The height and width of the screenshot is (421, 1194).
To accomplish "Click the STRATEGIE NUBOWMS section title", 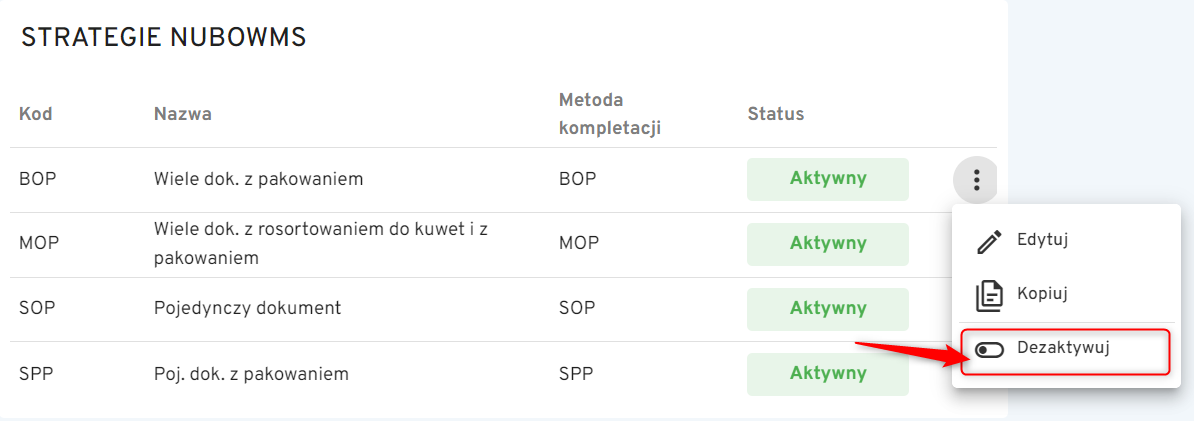I will click(x=164, y=38).
